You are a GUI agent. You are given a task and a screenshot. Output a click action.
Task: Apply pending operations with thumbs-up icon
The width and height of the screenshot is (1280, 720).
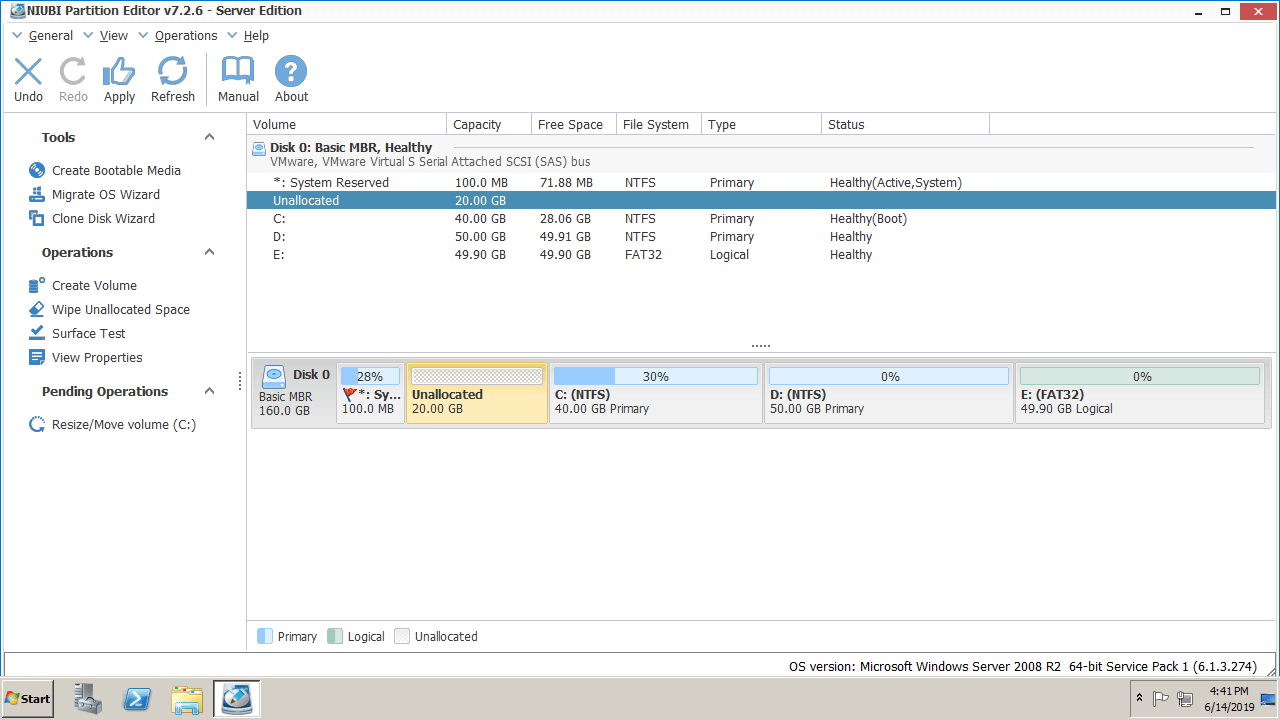(x=119, y=79)
